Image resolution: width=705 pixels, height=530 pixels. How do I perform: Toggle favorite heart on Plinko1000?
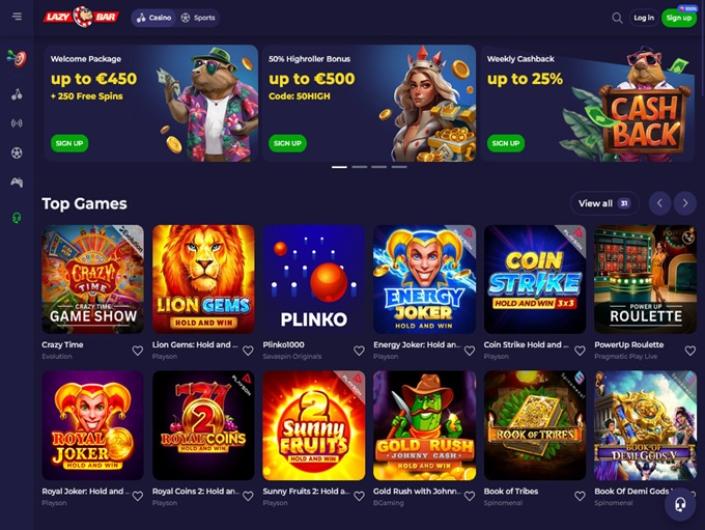click(x=359, y=351)
